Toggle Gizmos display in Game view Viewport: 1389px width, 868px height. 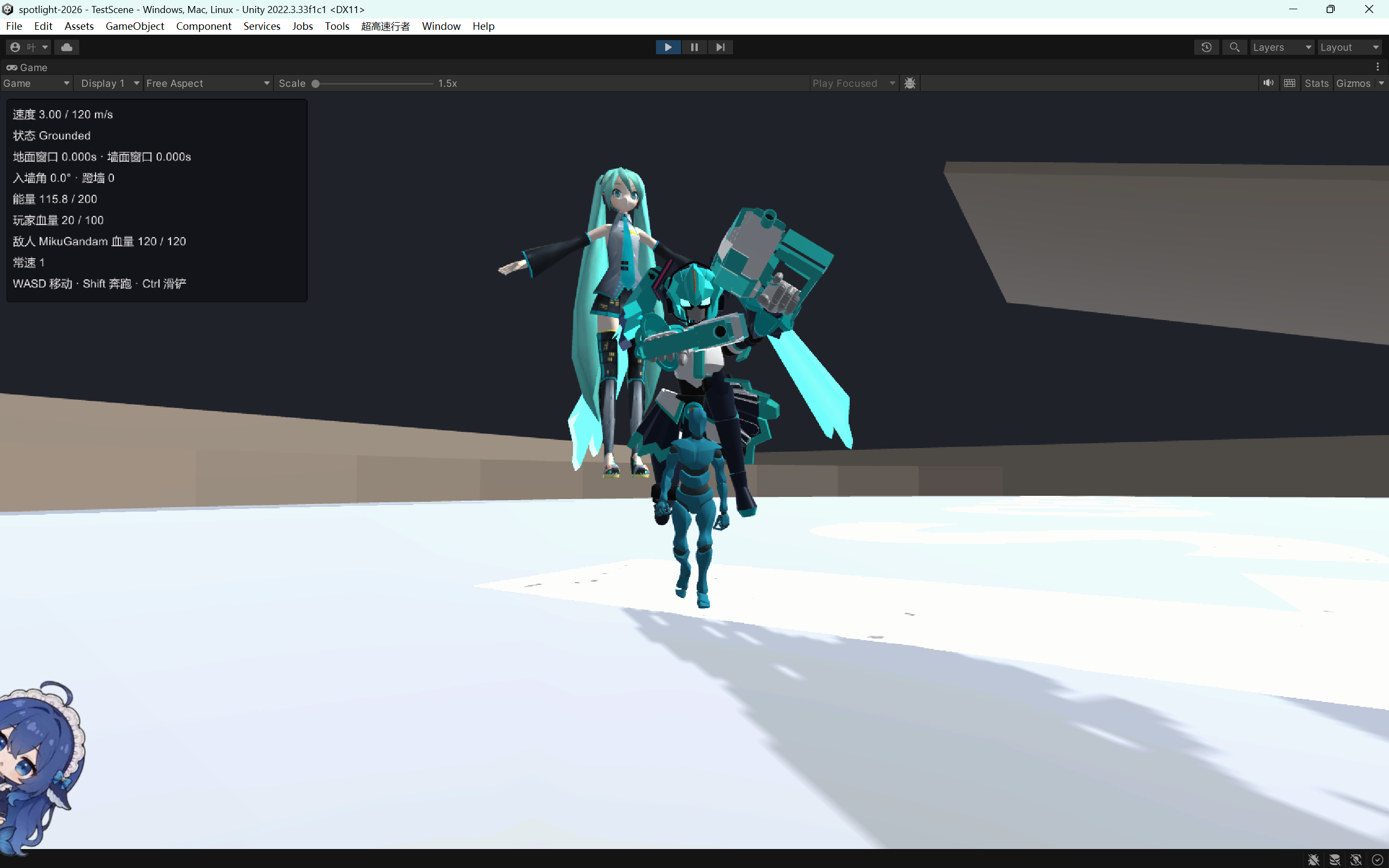coord(1353,83)
